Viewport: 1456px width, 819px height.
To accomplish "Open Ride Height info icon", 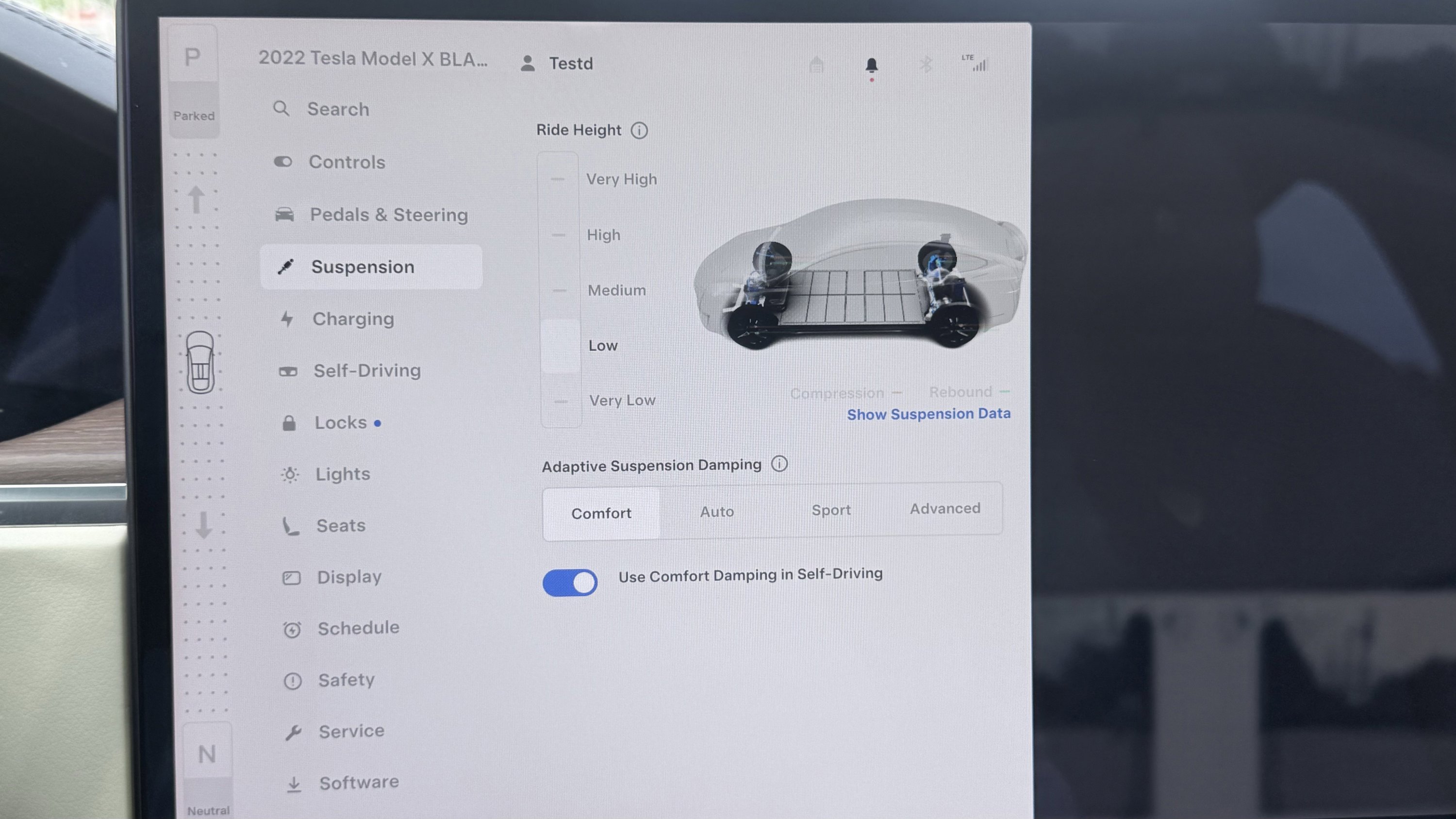I will click(639, 131).
